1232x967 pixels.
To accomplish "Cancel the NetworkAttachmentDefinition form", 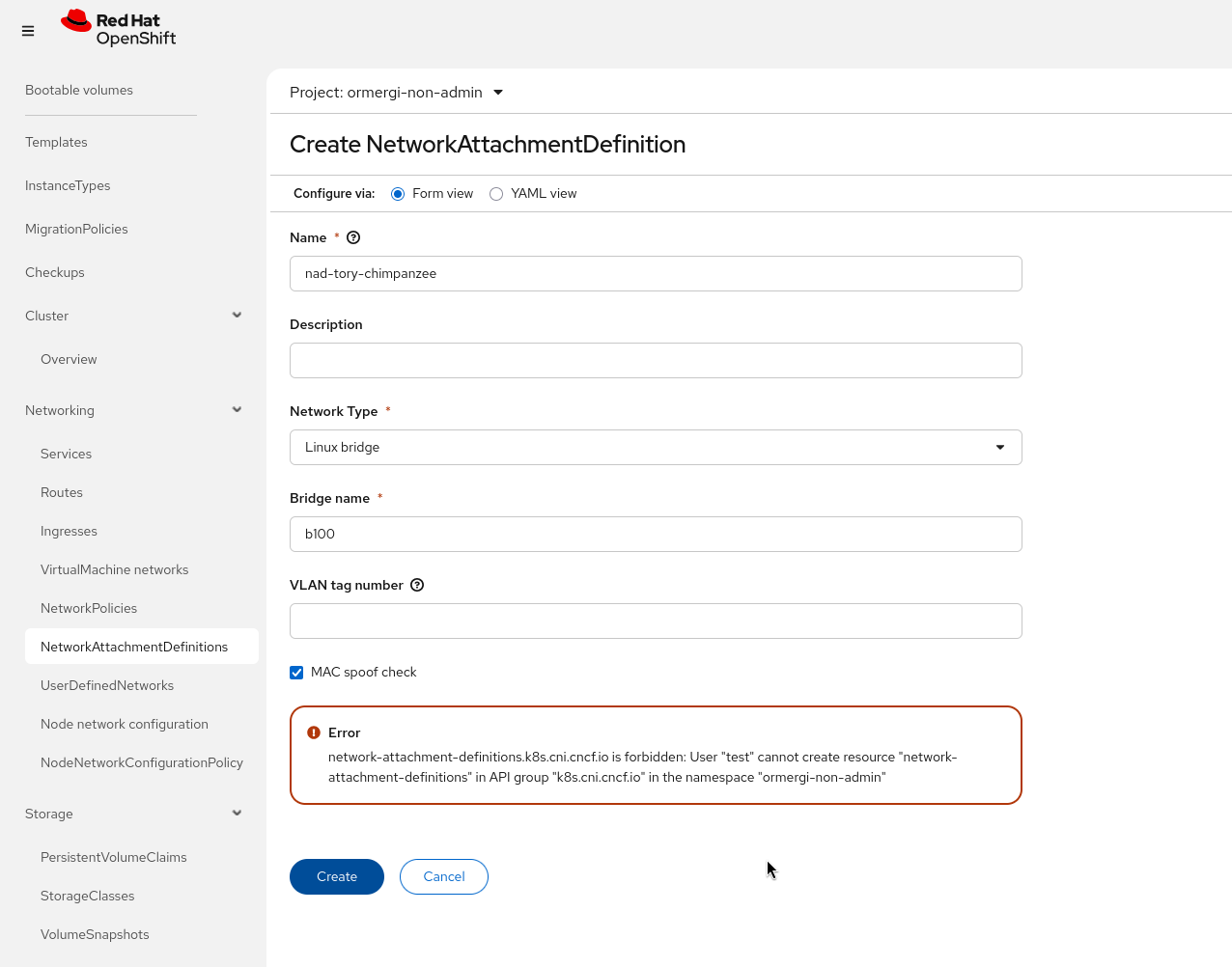I will click(x=444, y=876).
